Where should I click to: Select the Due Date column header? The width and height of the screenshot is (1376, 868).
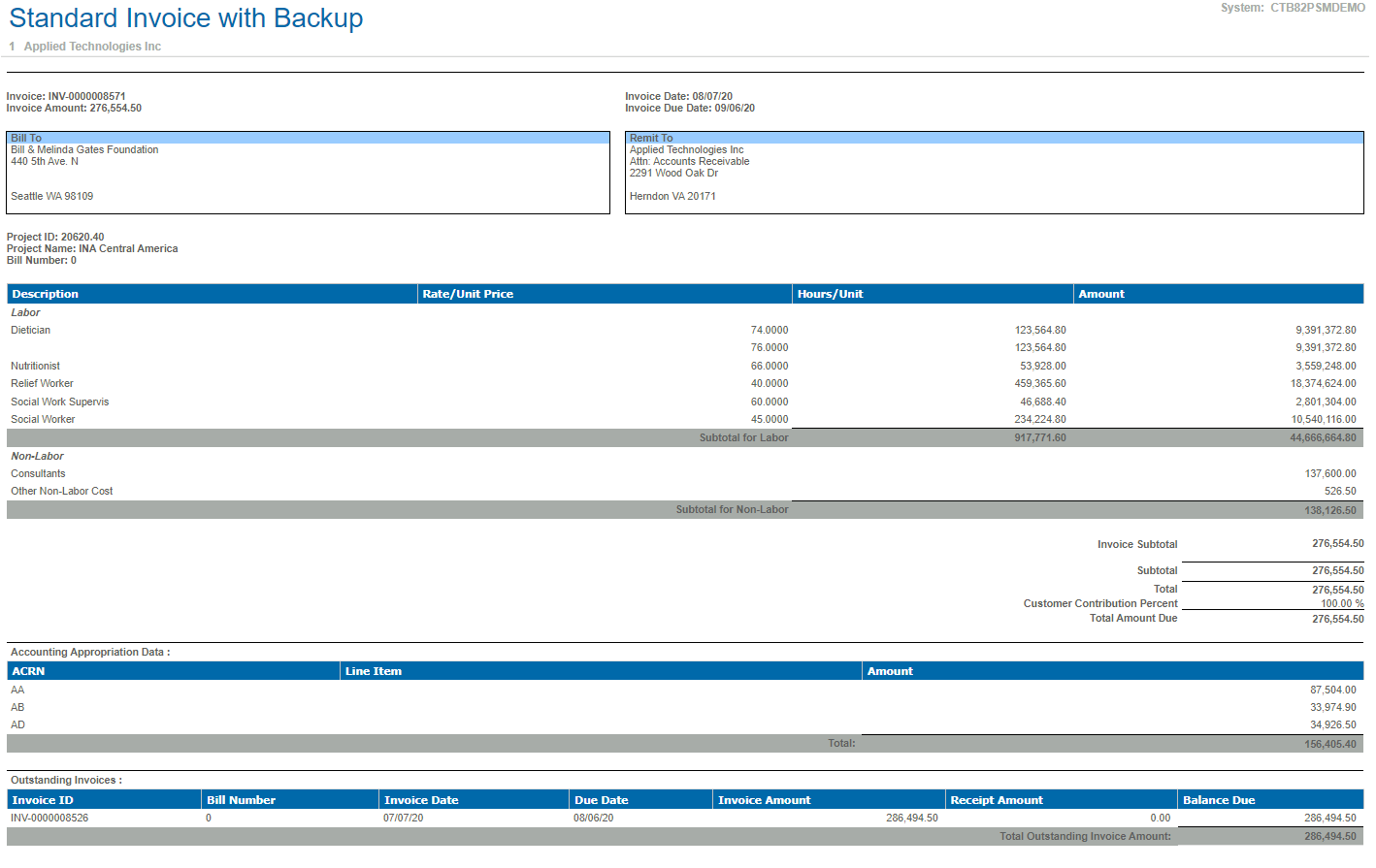[x=601, y=800]
